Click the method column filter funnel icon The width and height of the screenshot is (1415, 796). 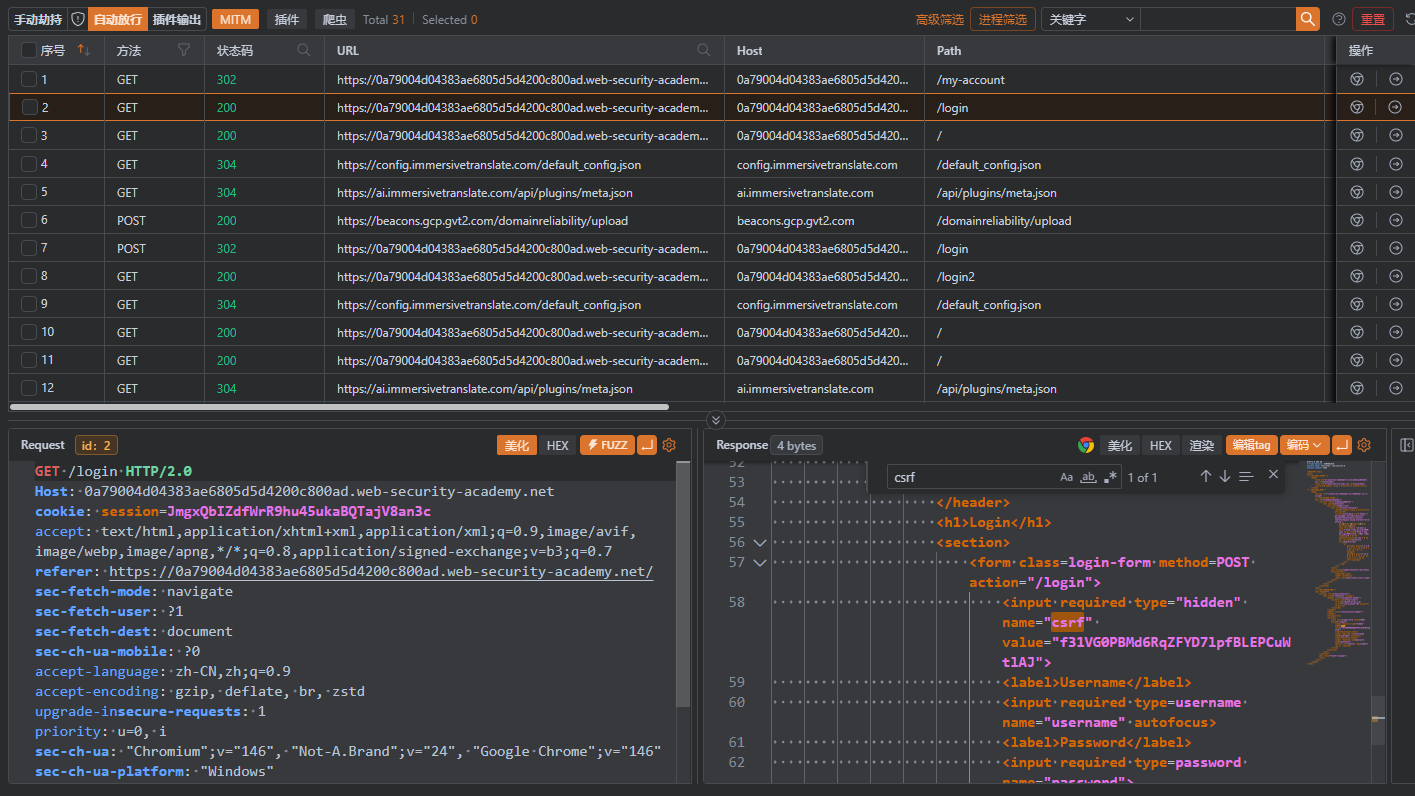pos(183,50)
